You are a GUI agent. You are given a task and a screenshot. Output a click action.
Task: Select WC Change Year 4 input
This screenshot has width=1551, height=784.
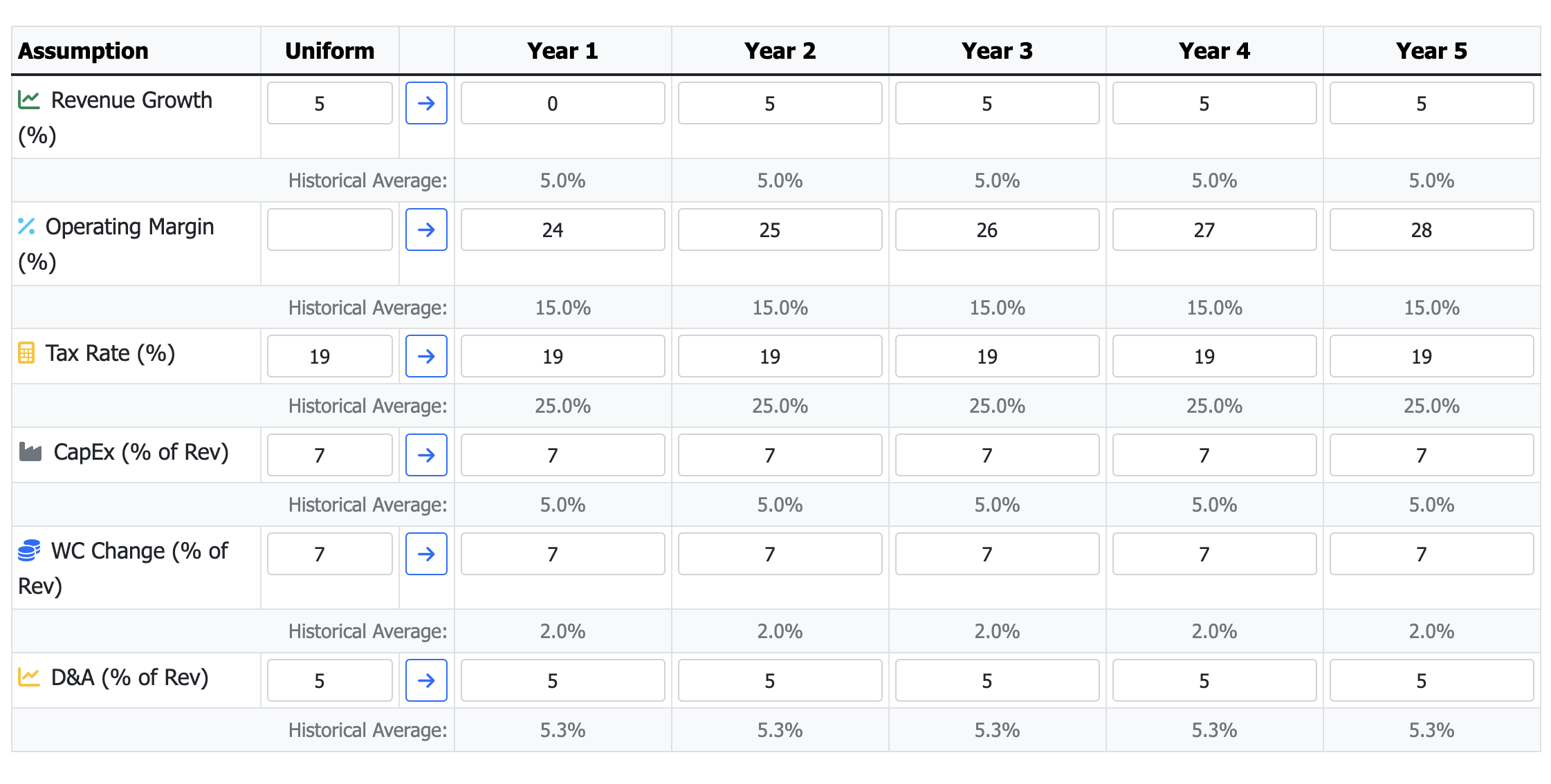coord(1215,554)
